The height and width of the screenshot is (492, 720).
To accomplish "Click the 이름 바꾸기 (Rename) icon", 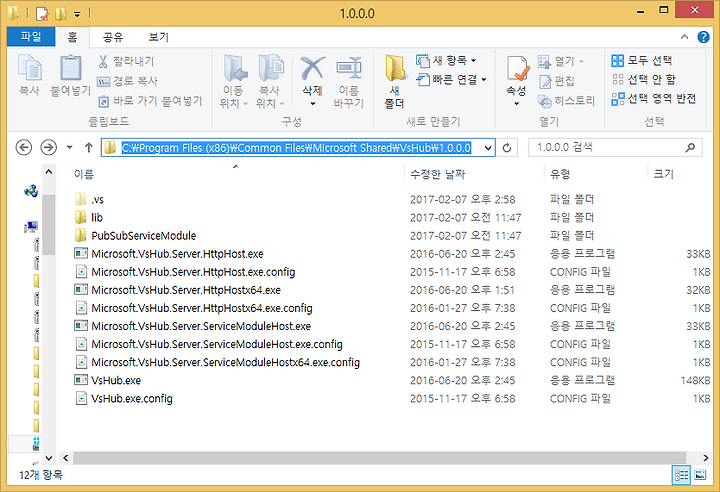I will 349,68.
